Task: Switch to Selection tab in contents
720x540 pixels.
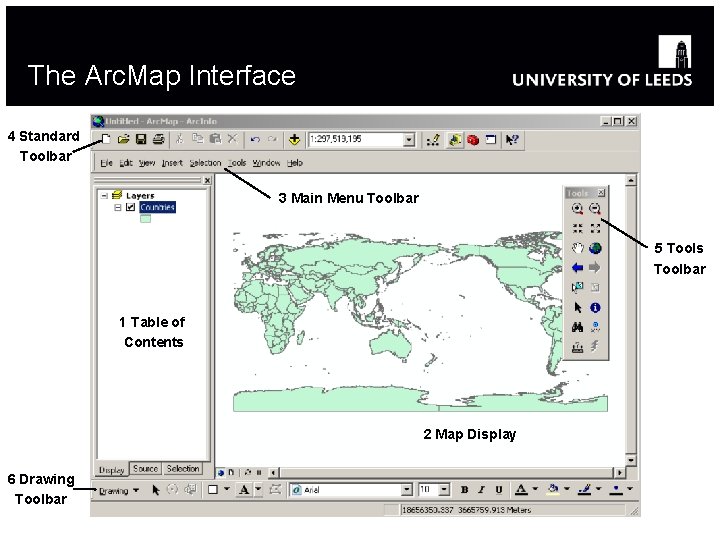Action: pyautogui.click(x=183, y=468)
